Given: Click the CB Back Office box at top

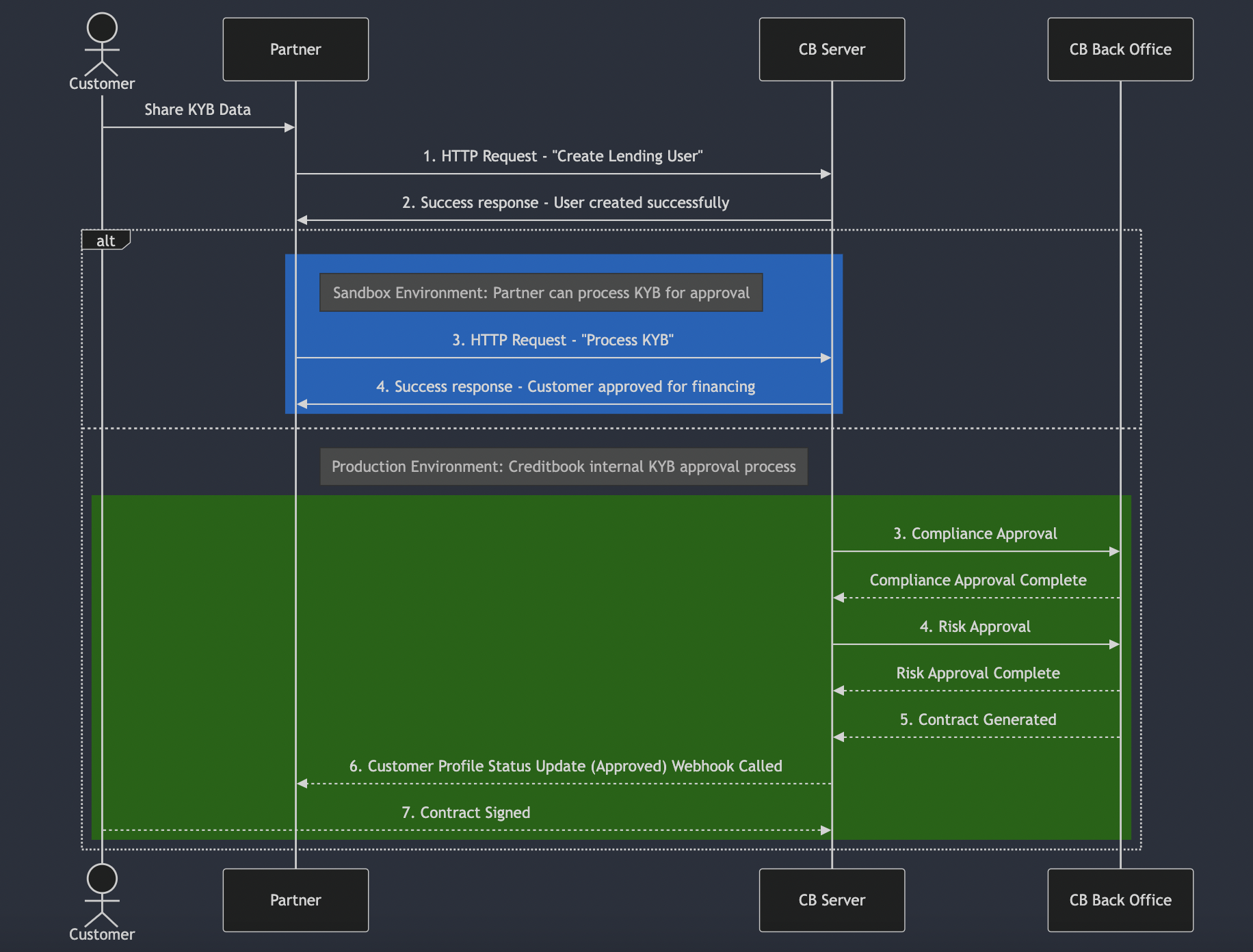Looking at the screenshot, I should click(x=1120, y=49).
